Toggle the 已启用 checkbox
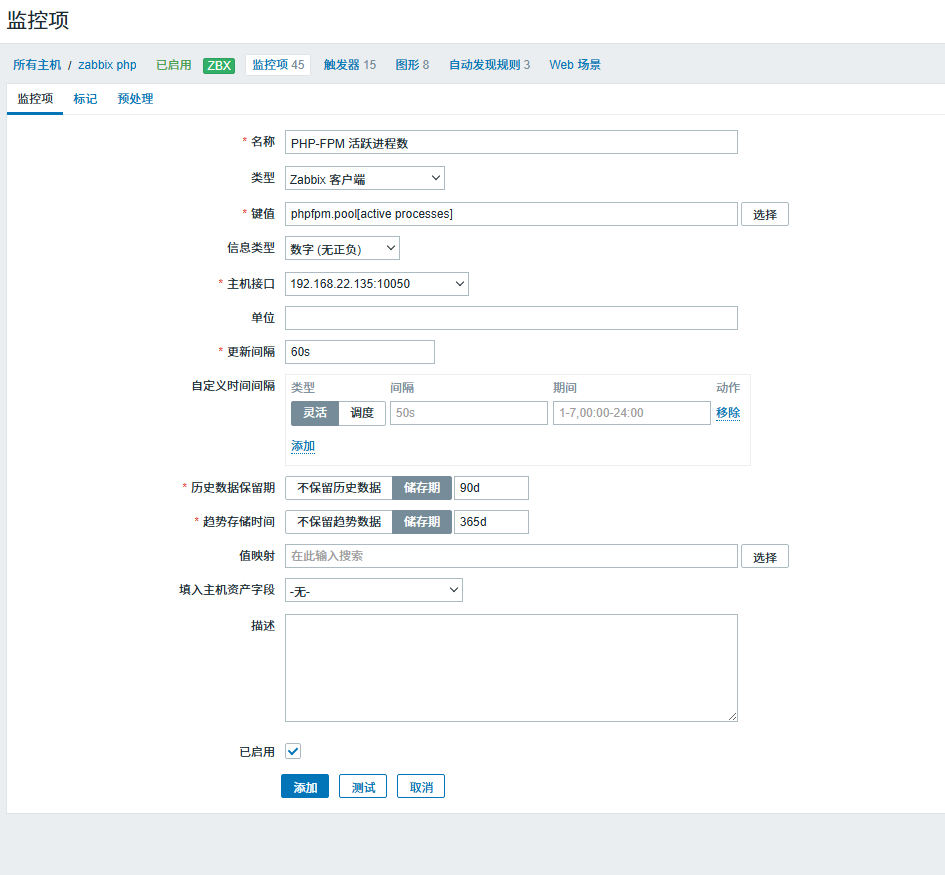The width and height of the screenshot is (945, 875). pos(293,751)
